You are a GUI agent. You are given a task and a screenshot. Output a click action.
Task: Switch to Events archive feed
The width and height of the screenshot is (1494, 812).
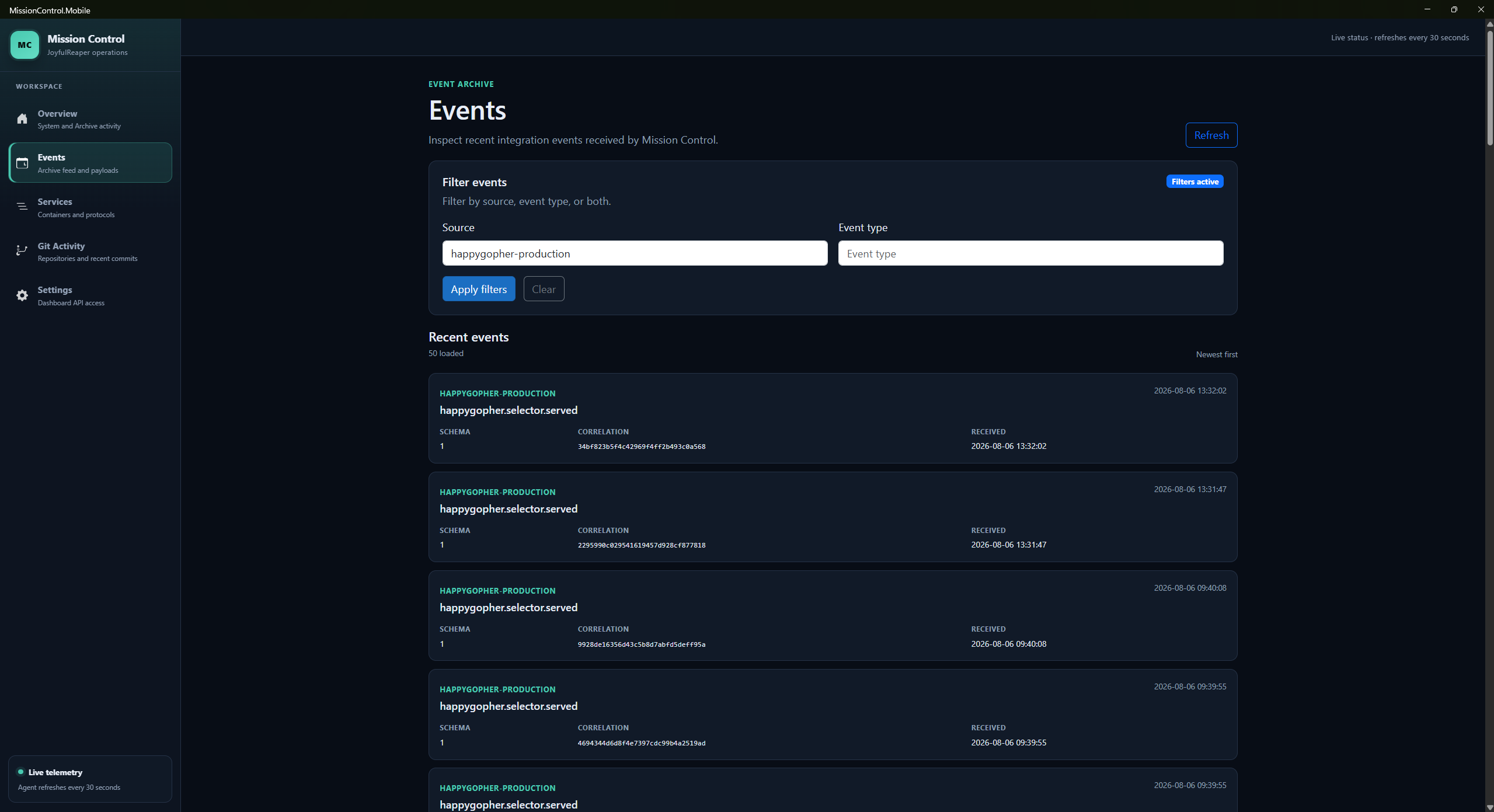[90, 163]
